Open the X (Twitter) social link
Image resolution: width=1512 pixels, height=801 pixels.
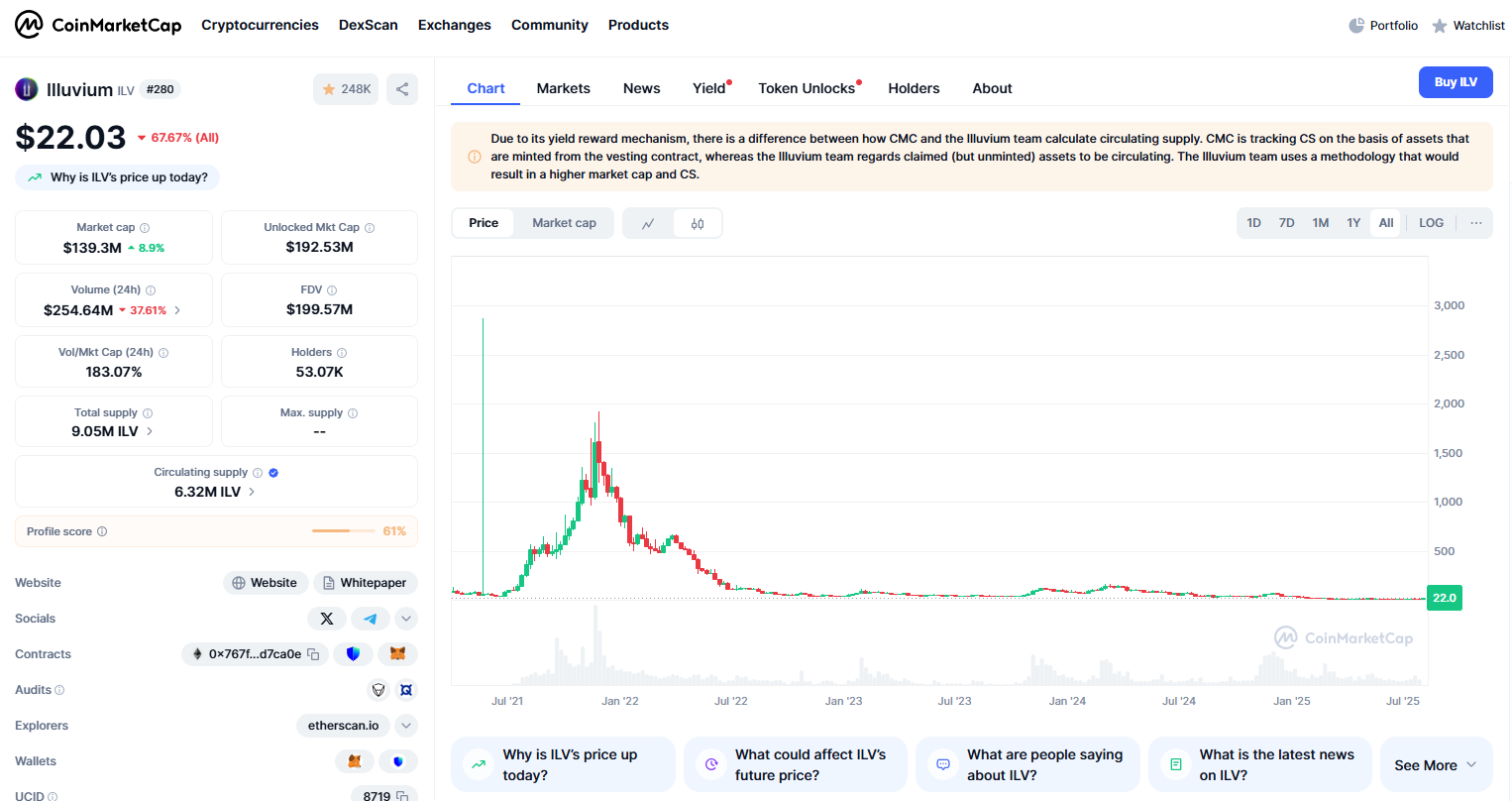point(327,619)
